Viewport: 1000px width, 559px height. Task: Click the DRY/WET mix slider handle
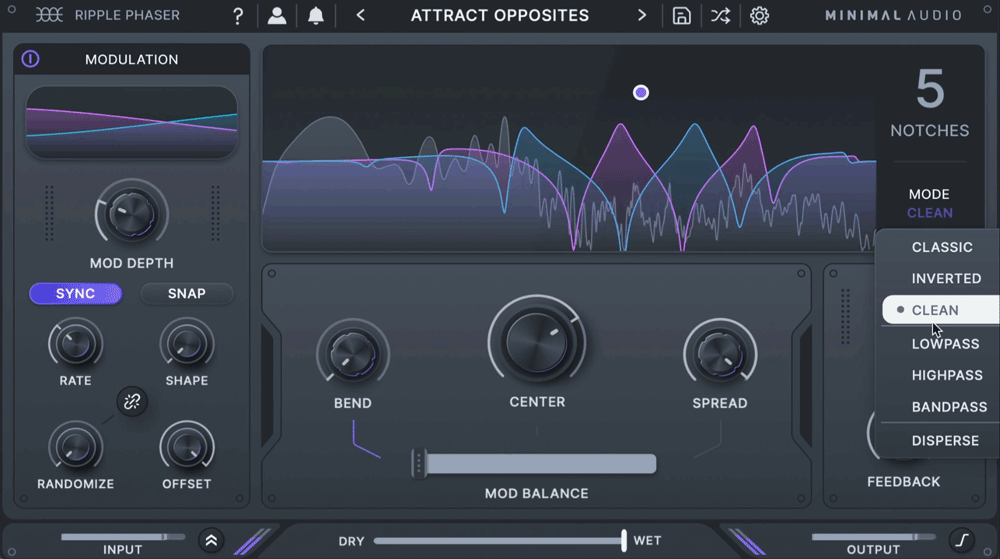(x=624, y=541)
